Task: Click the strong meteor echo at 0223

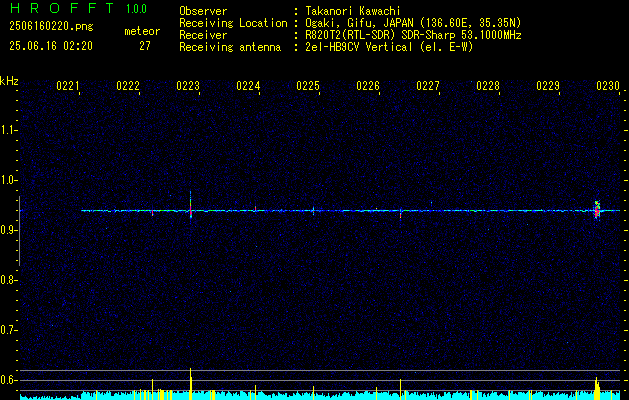Action: [191, 205]
